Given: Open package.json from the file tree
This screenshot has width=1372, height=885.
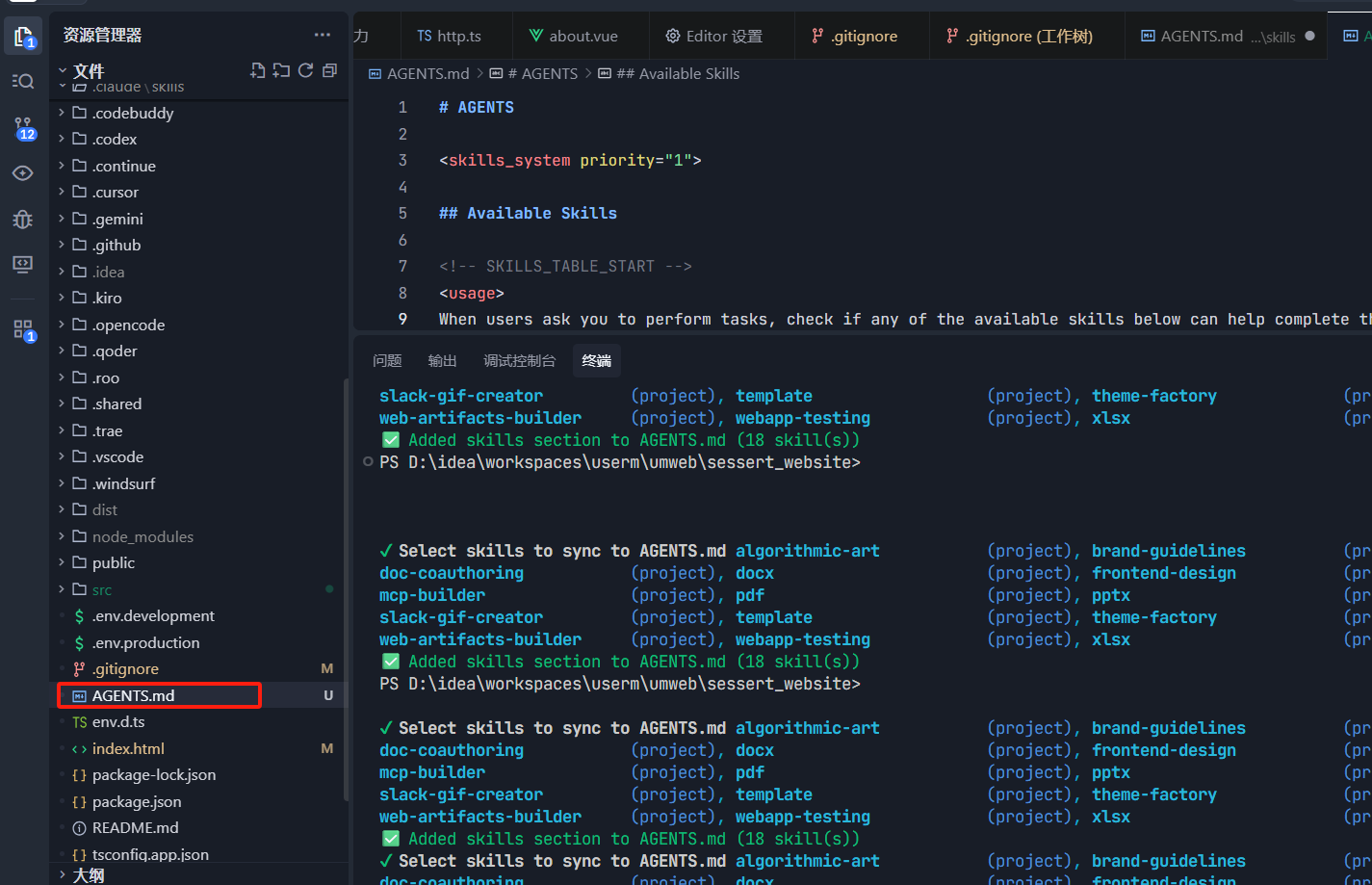Looking at the screenshot, I should point(136,801).
